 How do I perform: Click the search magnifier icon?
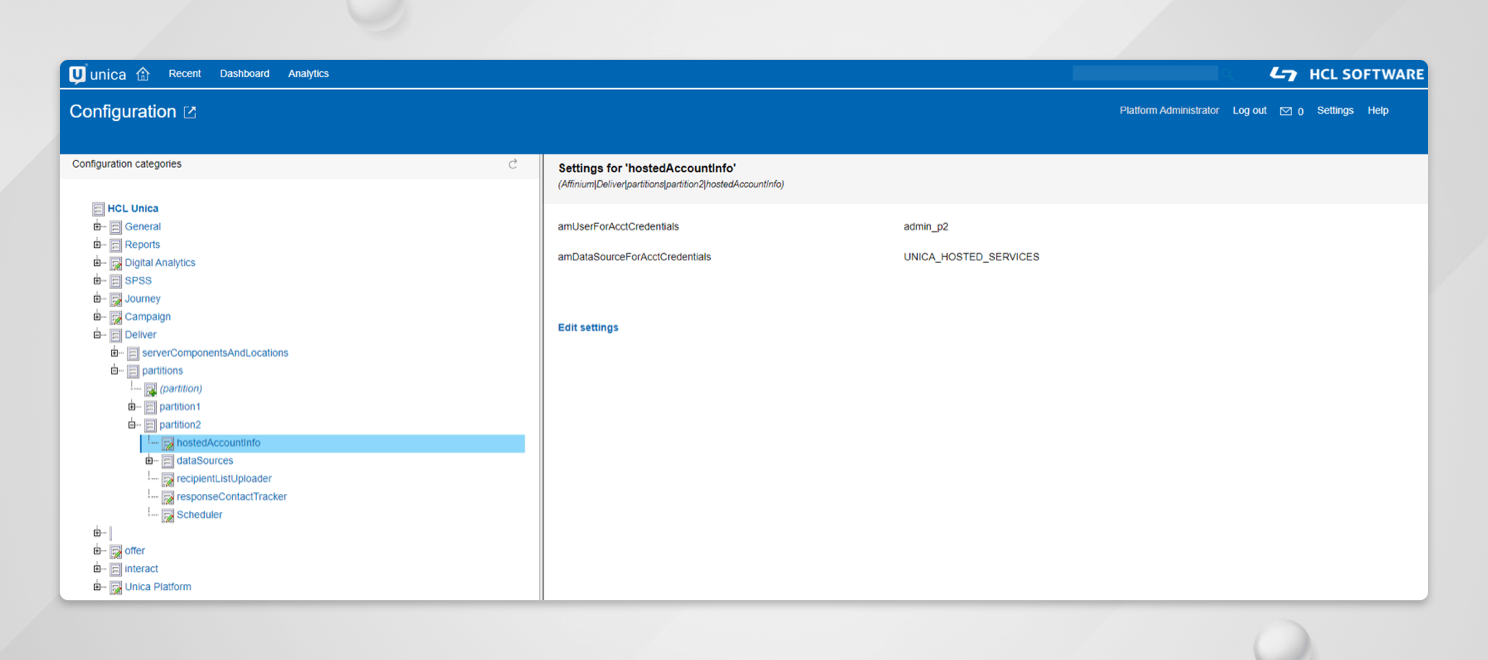[x=1227, y=74]
